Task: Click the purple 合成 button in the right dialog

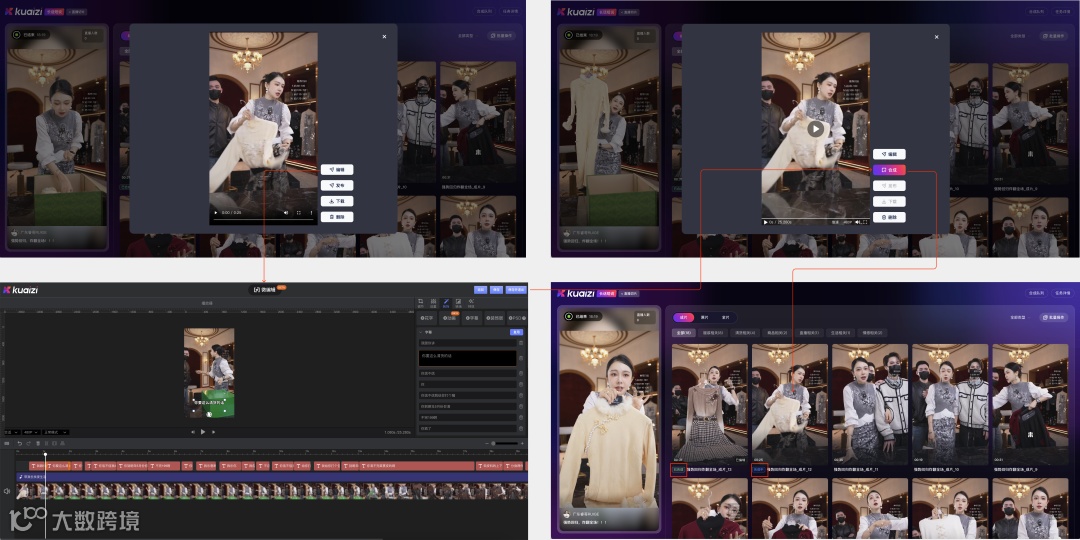Action: pos(889,170)
